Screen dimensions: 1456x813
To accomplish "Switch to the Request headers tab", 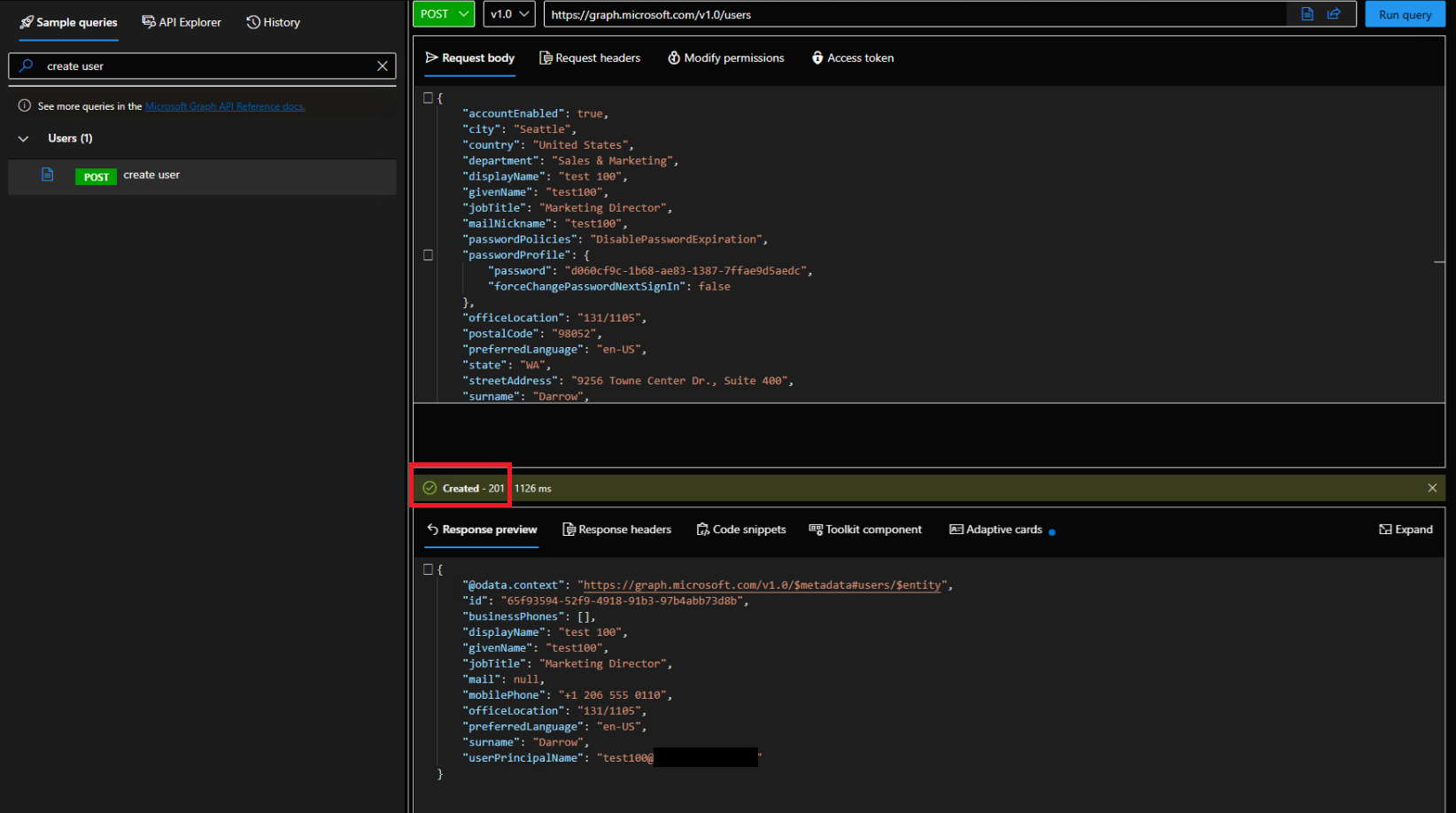I will [589, 58].
